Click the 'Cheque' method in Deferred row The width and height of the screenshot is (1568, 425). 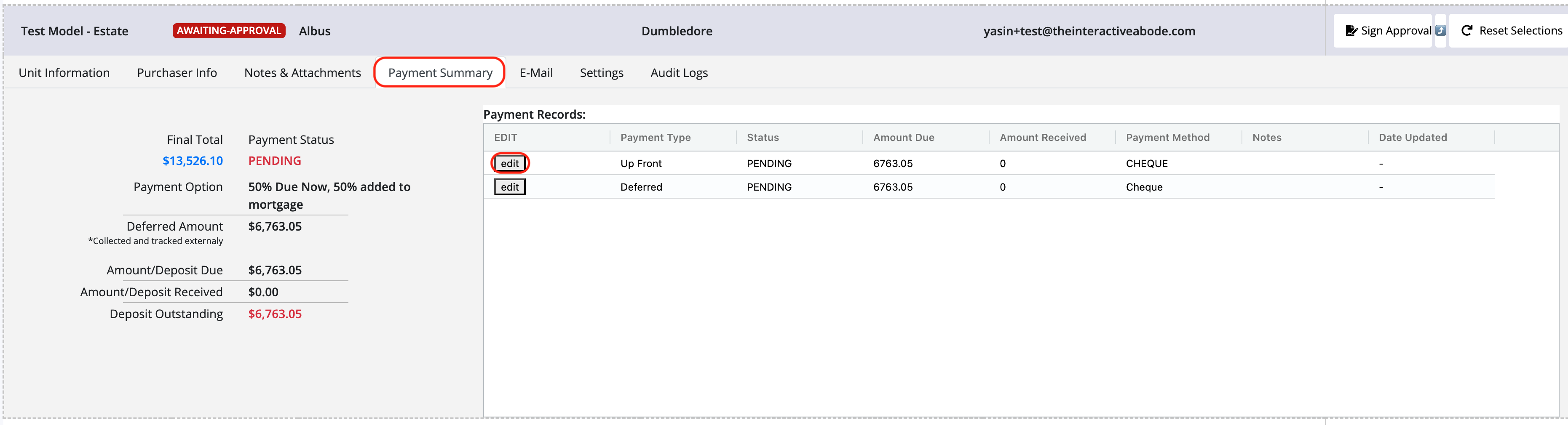(1144, 187)
